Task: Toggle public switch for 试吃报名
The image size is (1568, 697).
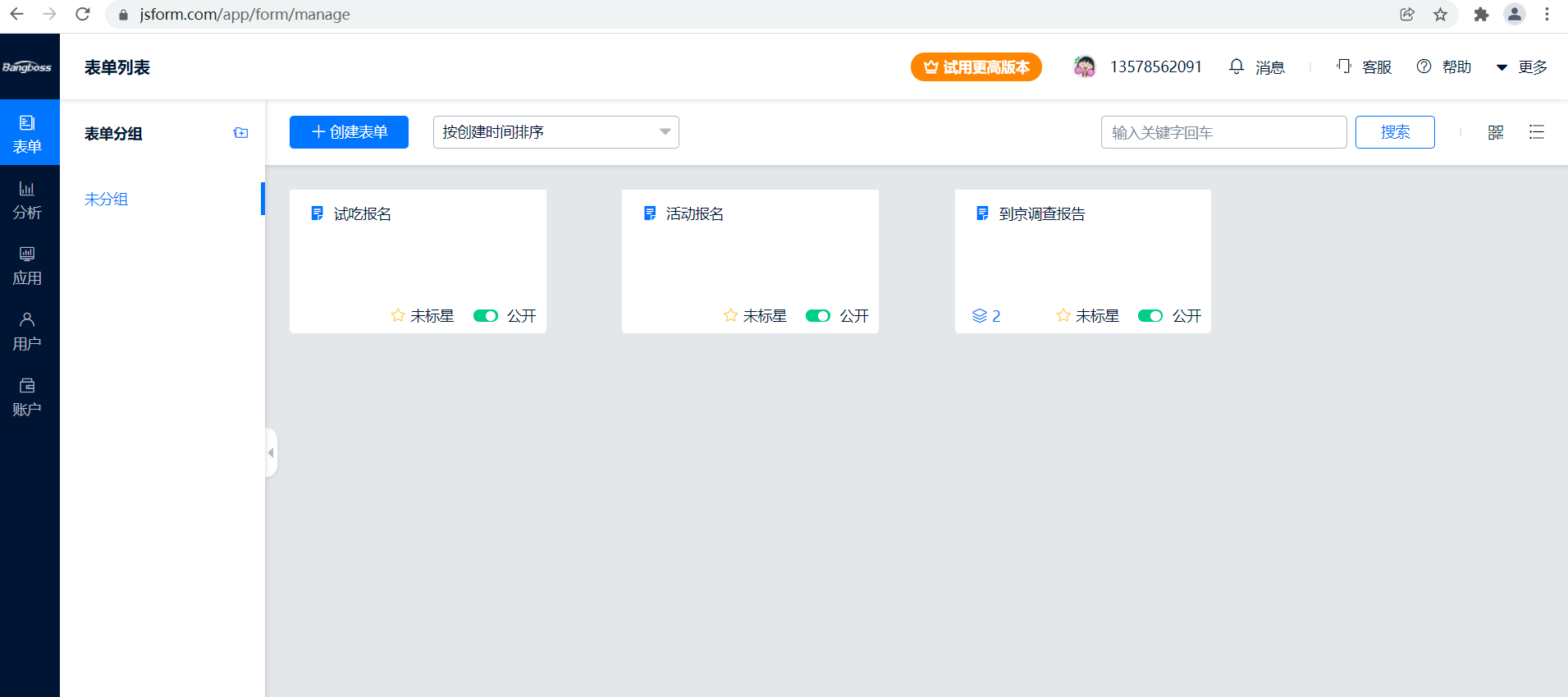Action: [x=486, y=316]
